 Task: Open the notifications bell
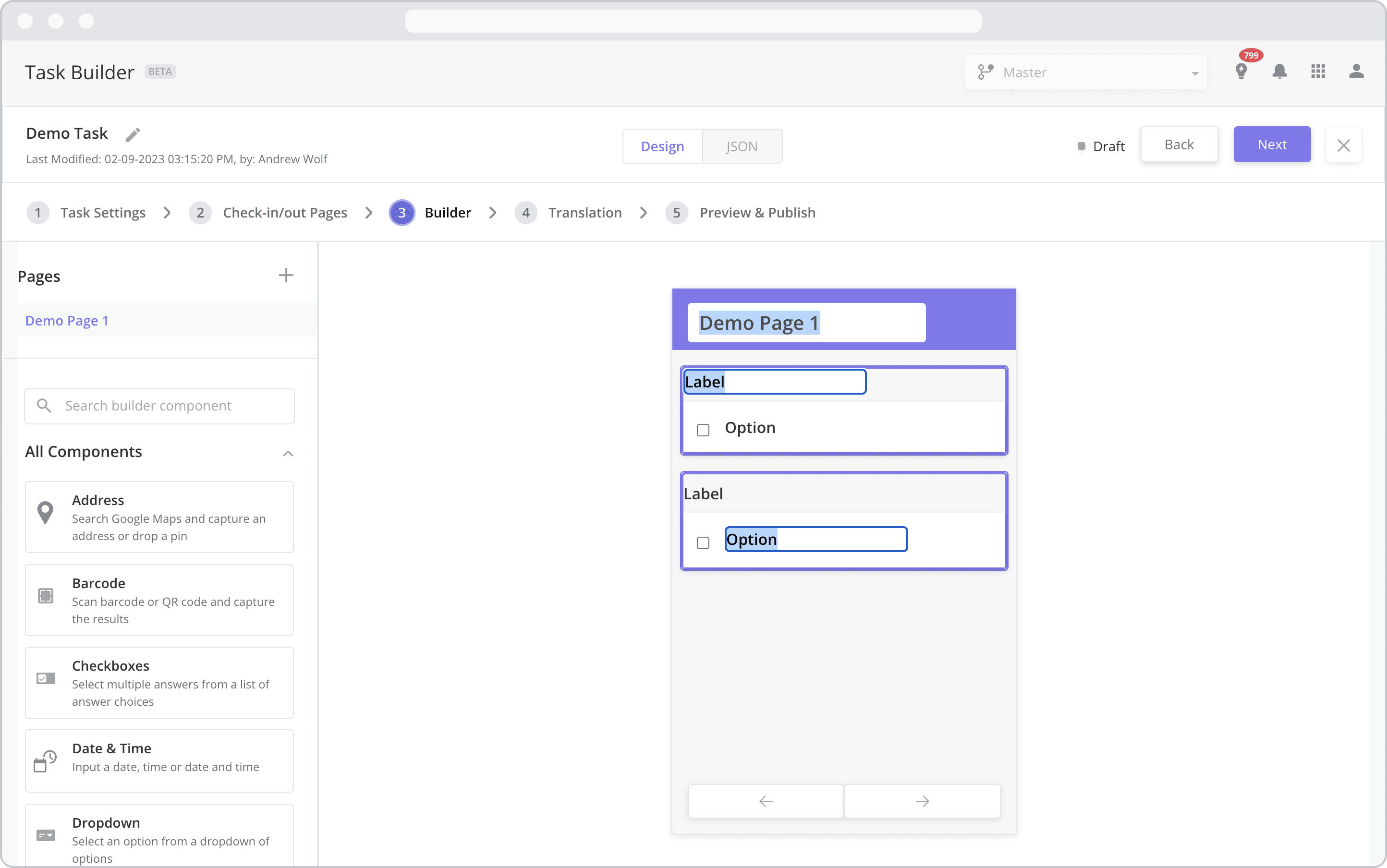1279,72
